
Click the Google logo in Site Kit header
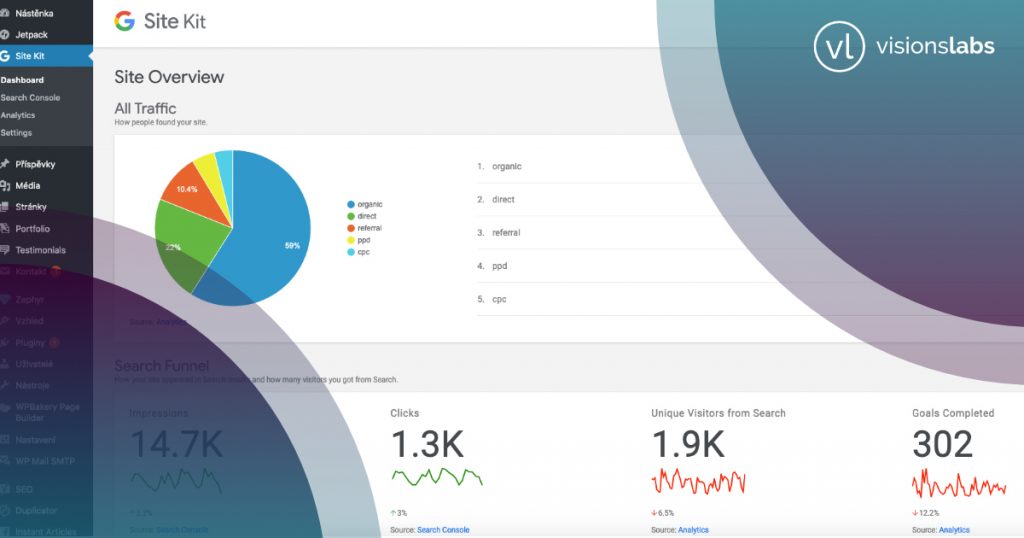(x=125, y=22)
